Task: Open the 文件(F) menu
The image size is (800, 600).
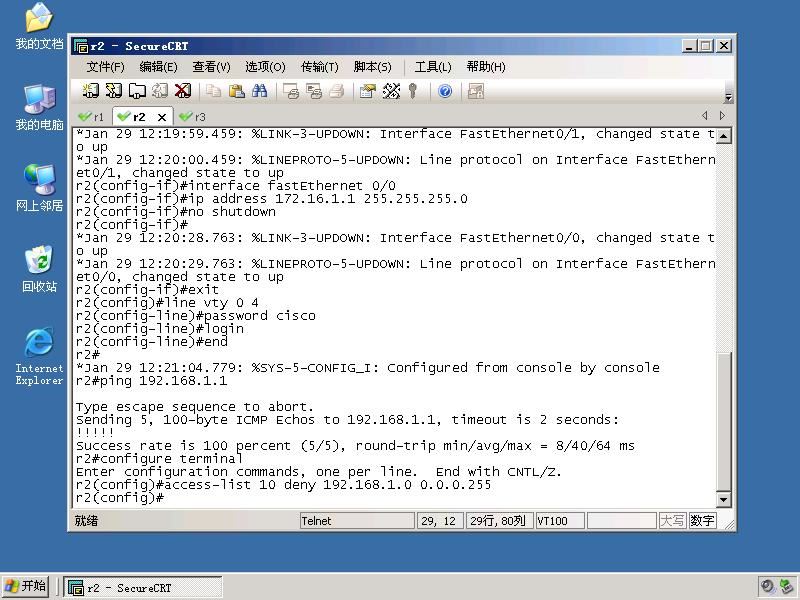Action: tap(105, 67)
